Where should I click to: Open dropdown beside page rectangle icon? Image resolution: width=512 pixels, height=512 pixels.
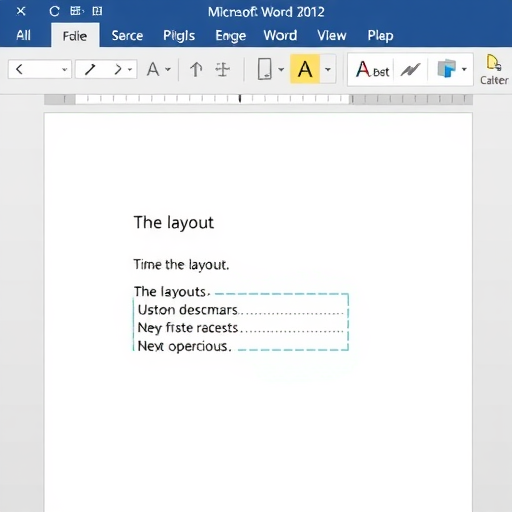(281, 69)
